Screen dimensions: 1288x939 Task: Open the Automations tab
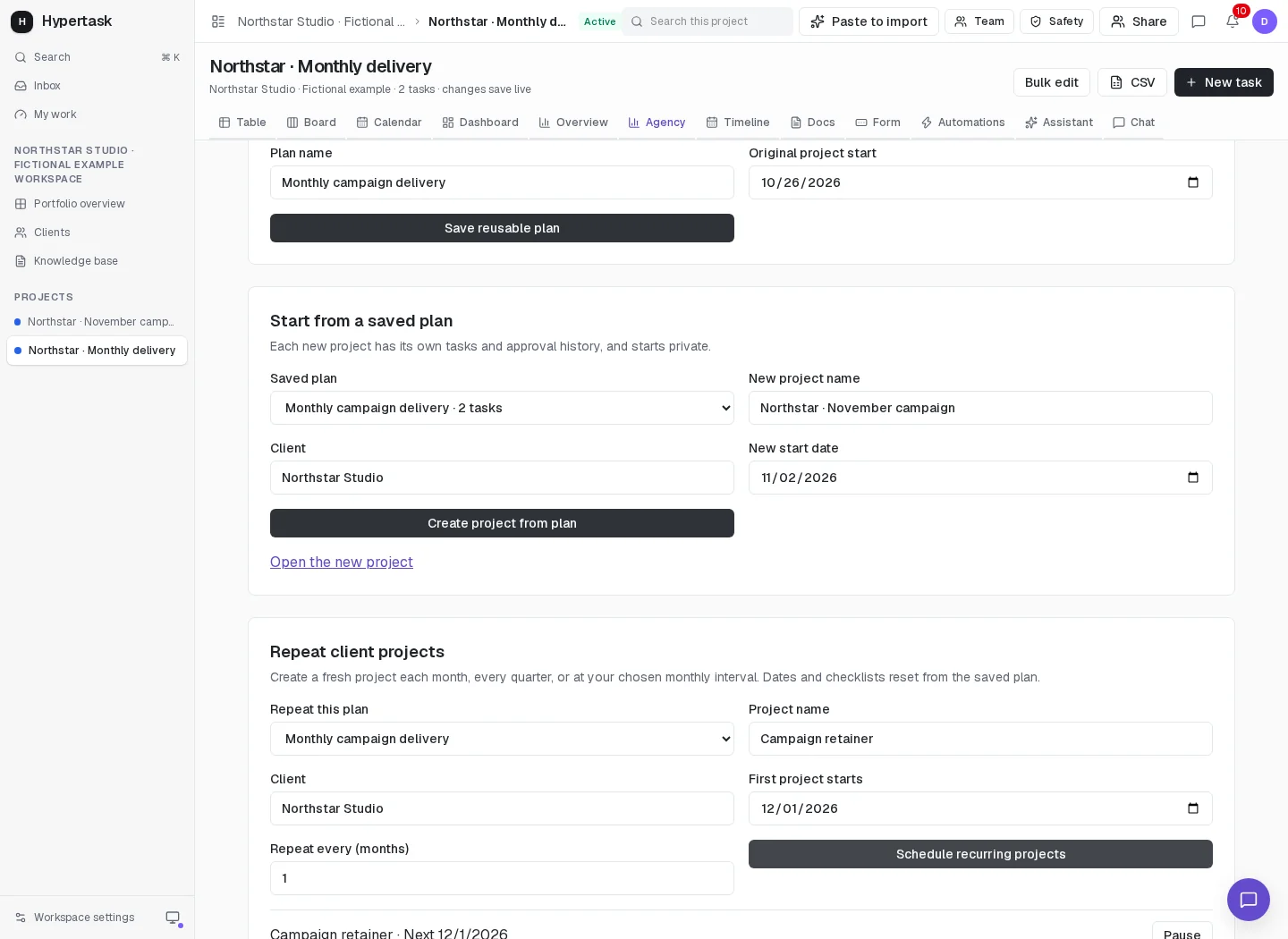962,123
